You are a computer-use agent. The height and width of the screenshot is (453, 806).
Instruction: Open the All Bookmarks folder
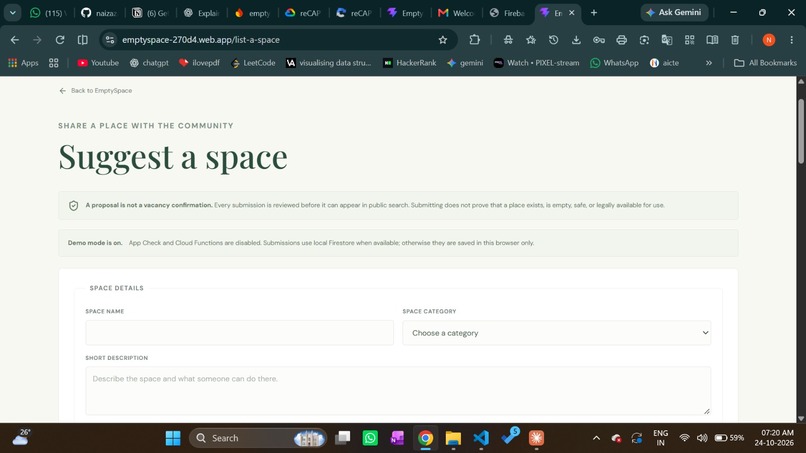765,63
